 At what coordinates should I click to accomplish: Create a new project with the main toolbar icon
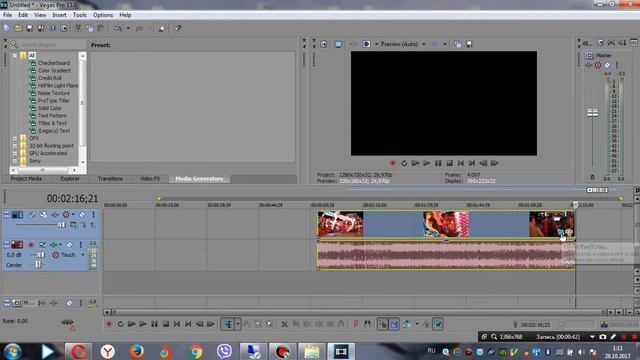7,28
